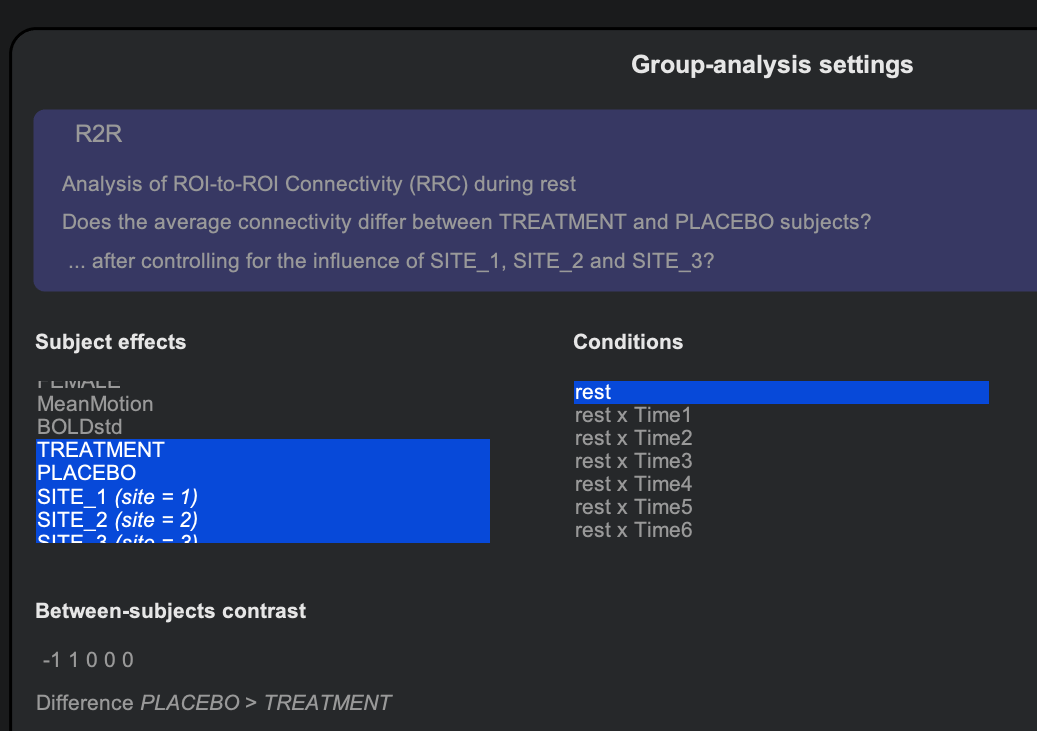1037x731 pixels.
Task: Pick the rest x Time4 condition
Action: tap(633, 484)
